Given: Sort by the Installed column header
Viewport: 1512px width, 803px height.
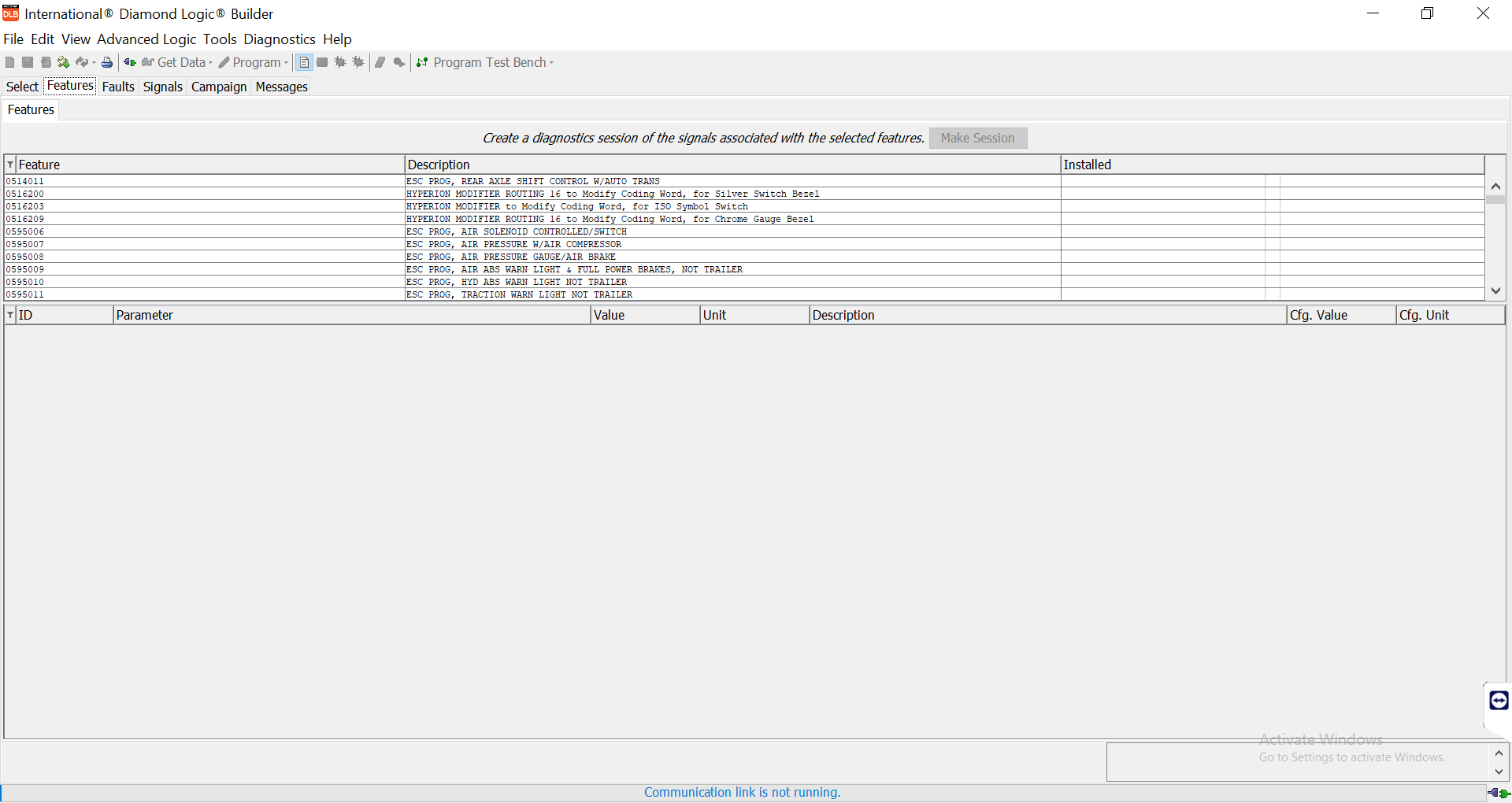Looking at the screenshot, I should 1273,165.
